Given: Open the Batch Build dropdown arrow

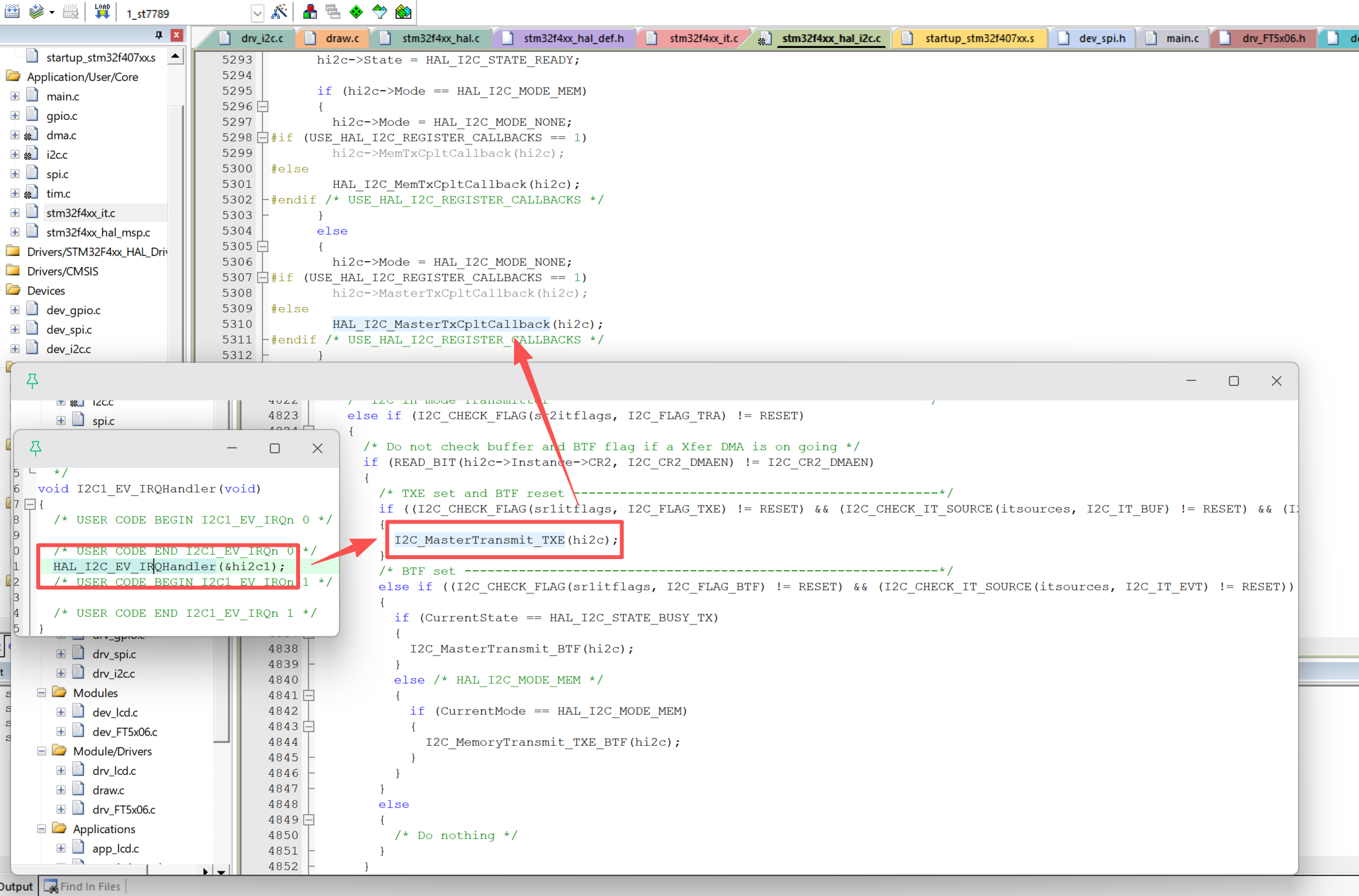Looking at the screenshot, I should (52, 12).
